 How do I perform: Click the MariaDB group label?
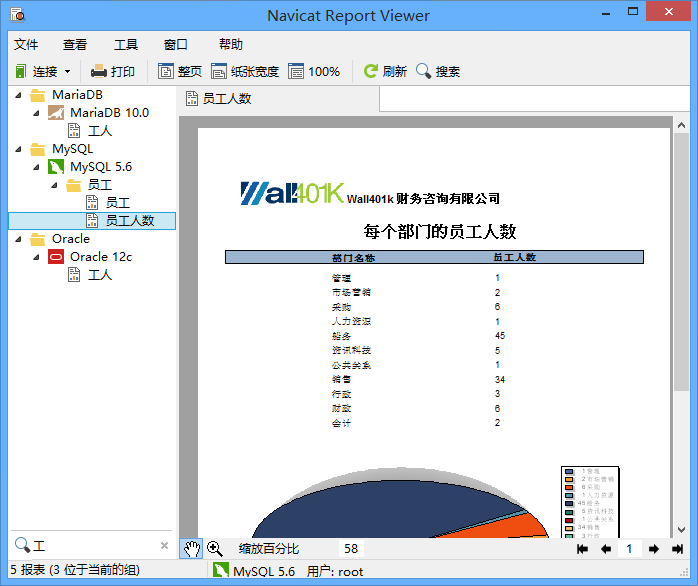coord(77,95)
